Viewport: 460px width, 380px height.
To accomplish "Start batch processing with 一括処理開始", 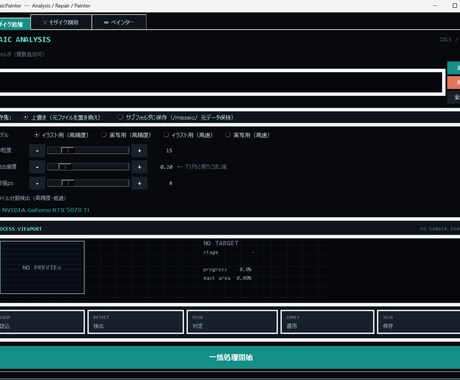I will point(230,357).
